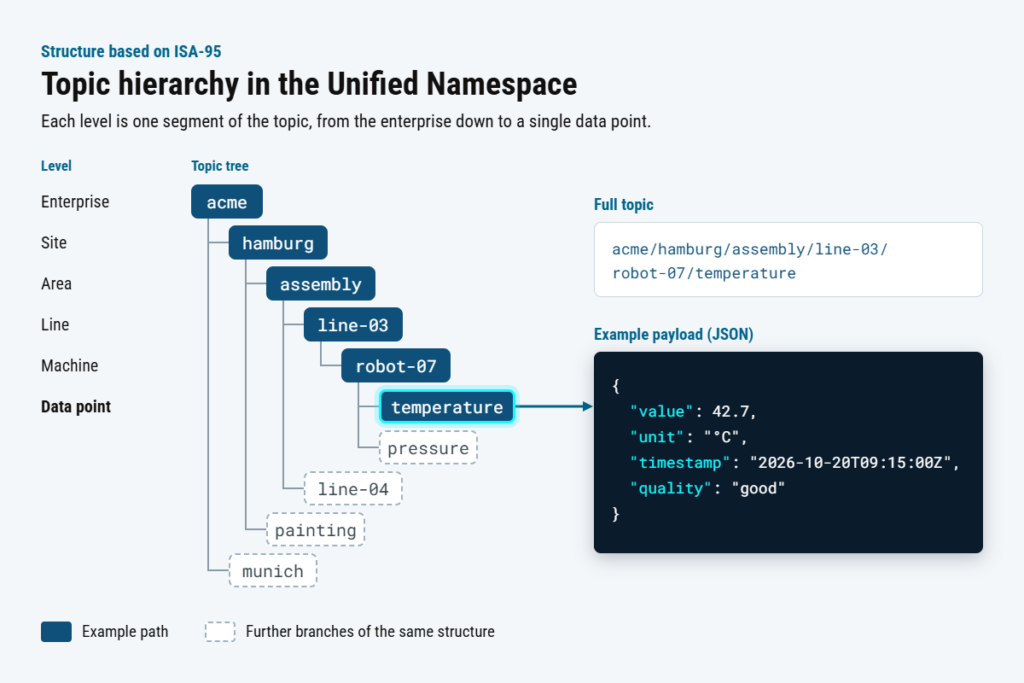This screenshot has width=1024, height=683.
Task: Click the dashed pressure node
Action: (428, 448)
